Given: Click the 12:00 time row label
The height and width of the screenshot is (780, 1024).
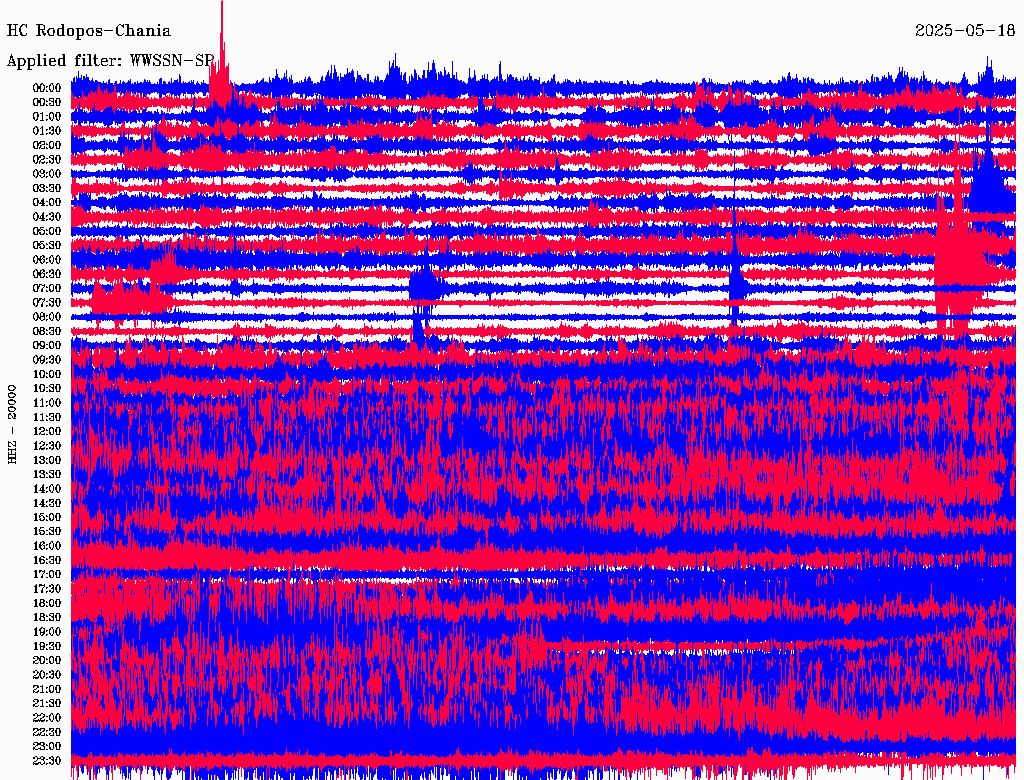Looking at the screenshot, I should [47, 431].
